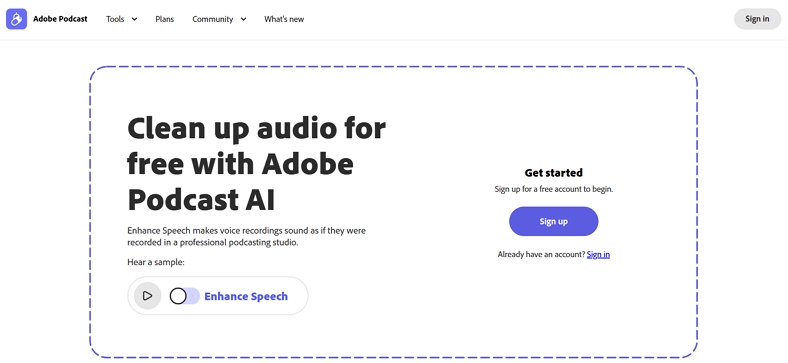The height and width of the screenshot is (363, 788).
Task: Toggle the Enhance Speech switch
Action: (184, 296)
